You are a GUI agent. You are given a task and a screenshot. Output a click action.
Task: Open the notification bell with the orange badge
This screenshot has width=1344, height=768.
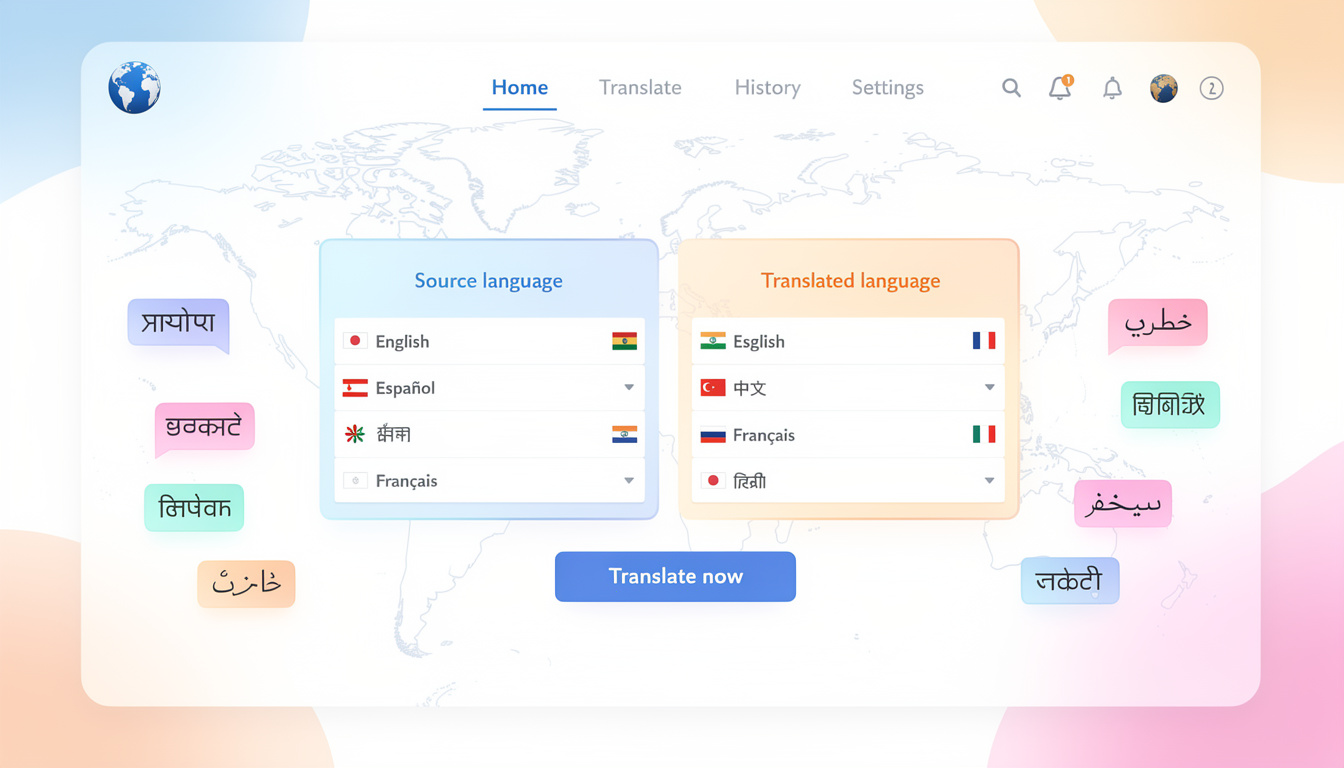[x=1060, y=88]
